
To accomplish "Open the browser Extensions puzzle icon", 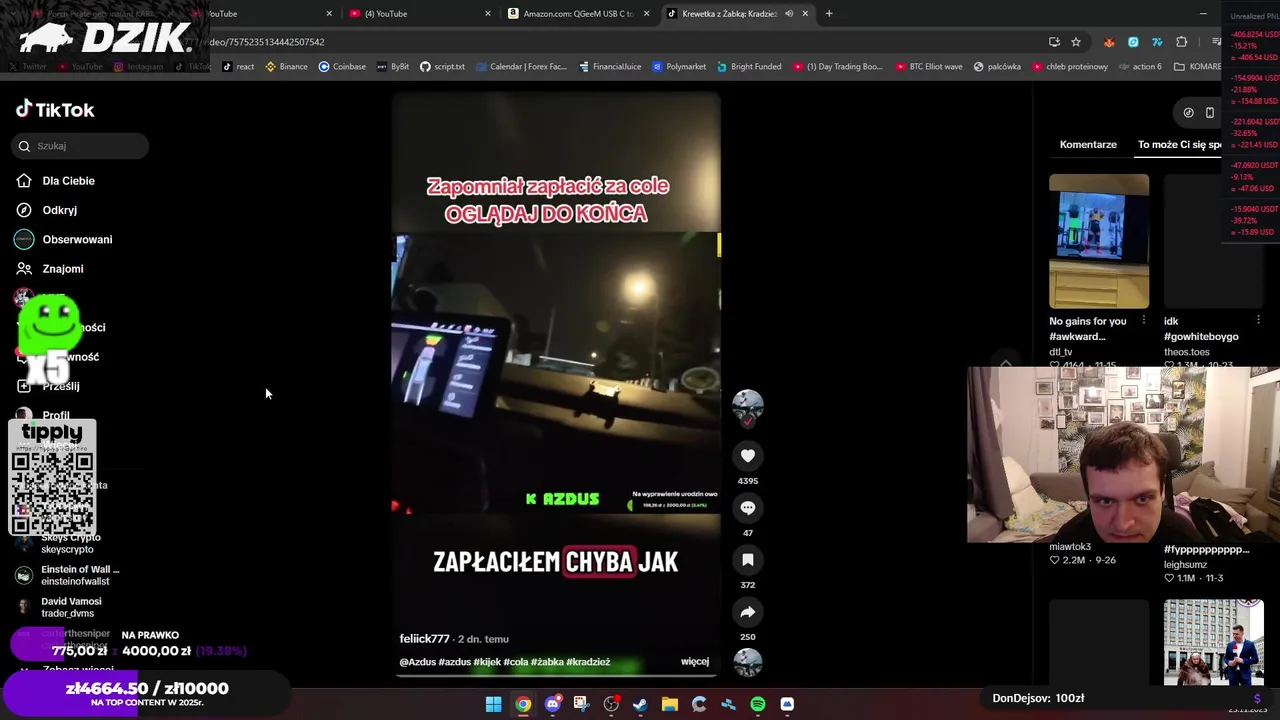I will point(1182,42).
